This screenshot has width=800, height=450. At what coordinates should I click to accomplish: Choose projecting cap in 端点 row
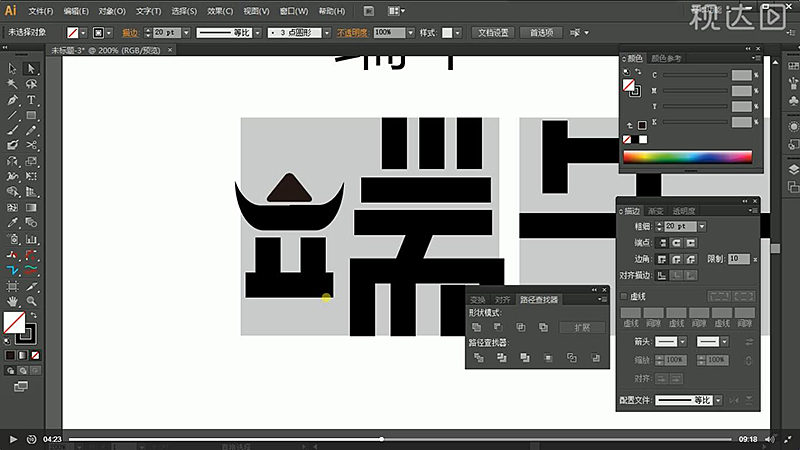[691, 243]
